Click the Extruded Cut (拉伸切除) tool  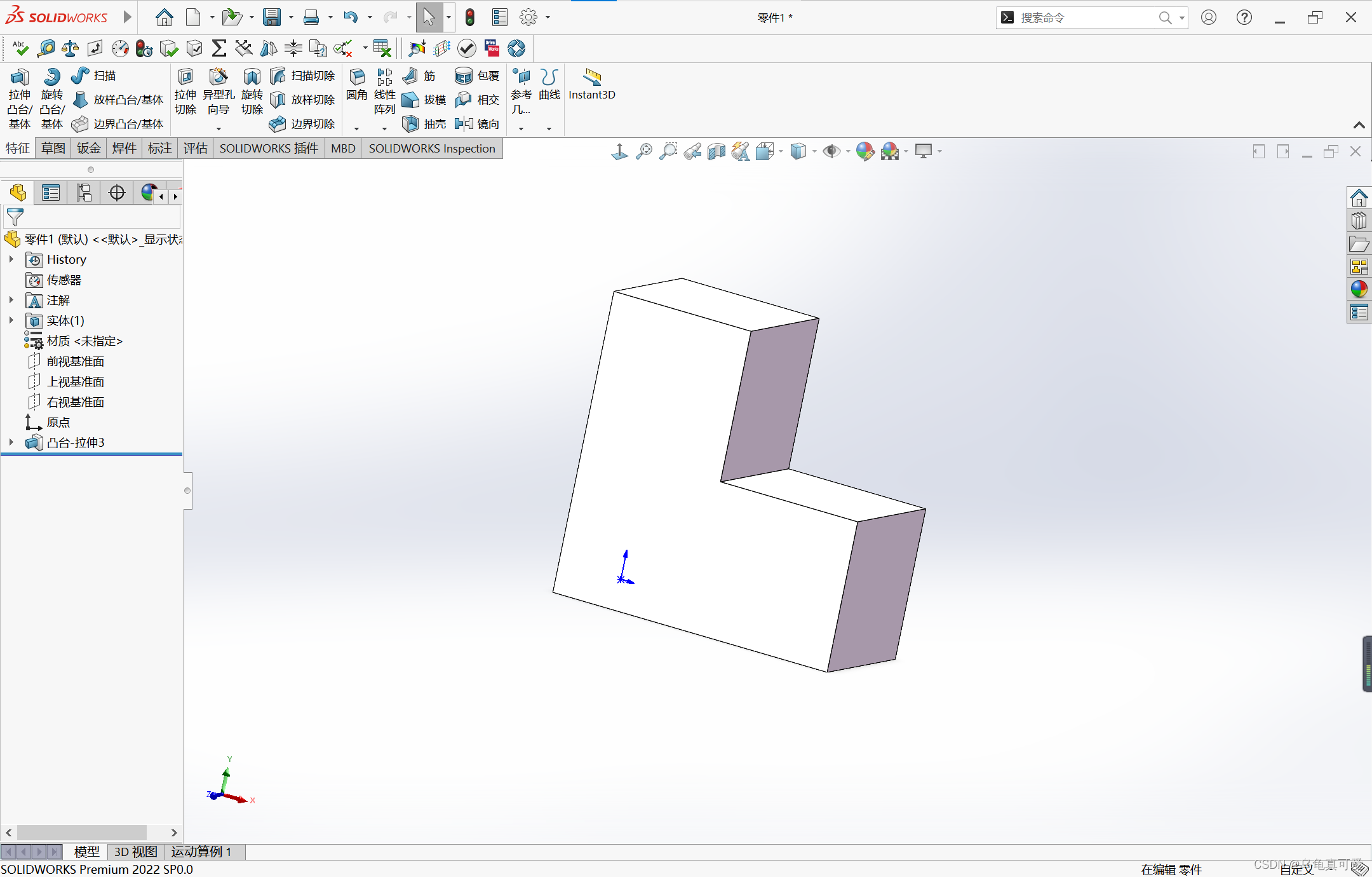[185, 92]
